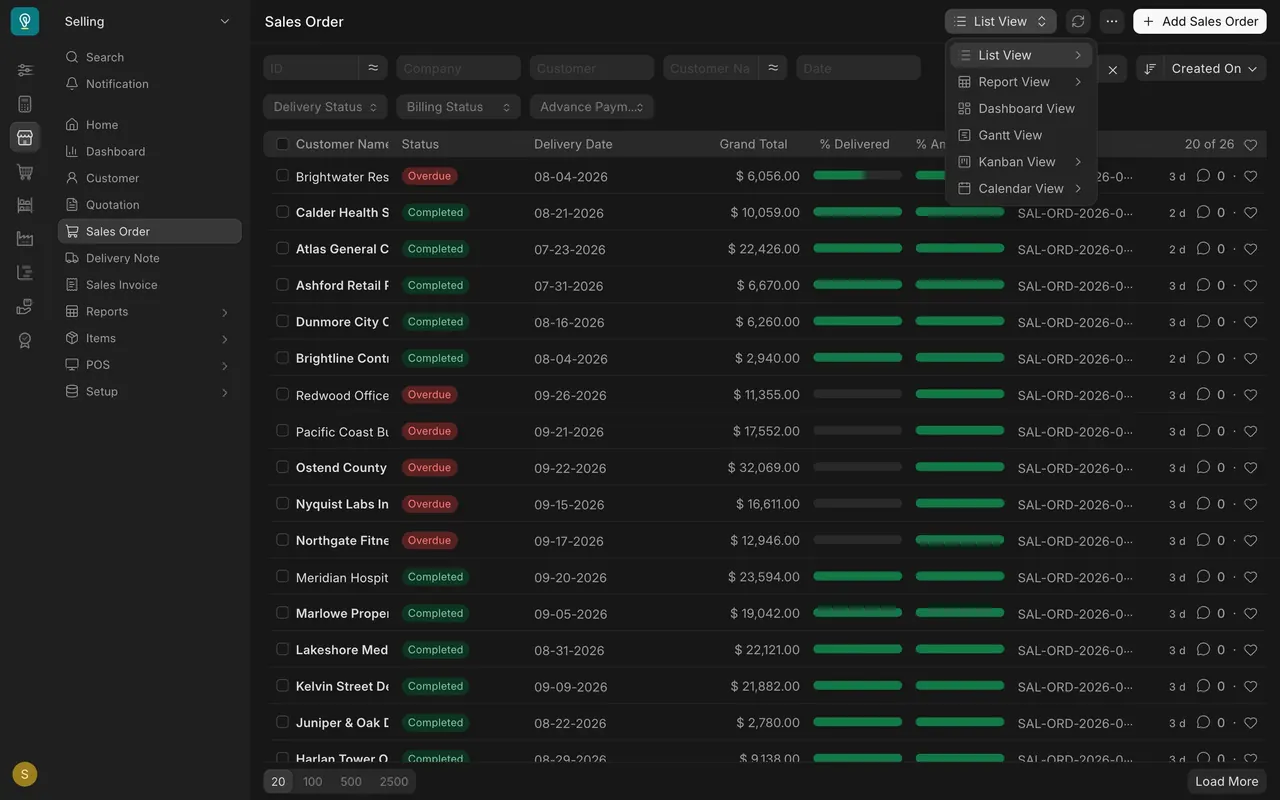This screenshot has width=1280, height=800.
Task: Open the user avatar S
Action: tap(25, 774)
